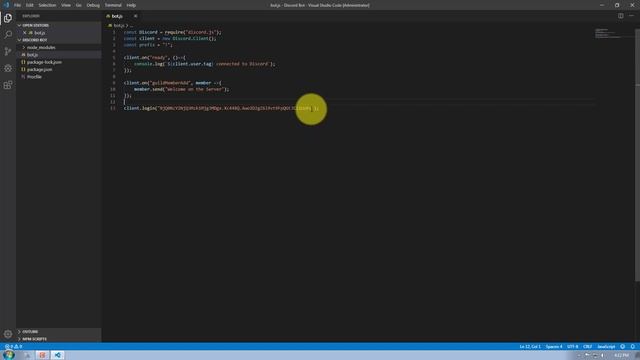Open notifications bell in status bar
This screenshot has width=640, height=360.
pos(633,347)
